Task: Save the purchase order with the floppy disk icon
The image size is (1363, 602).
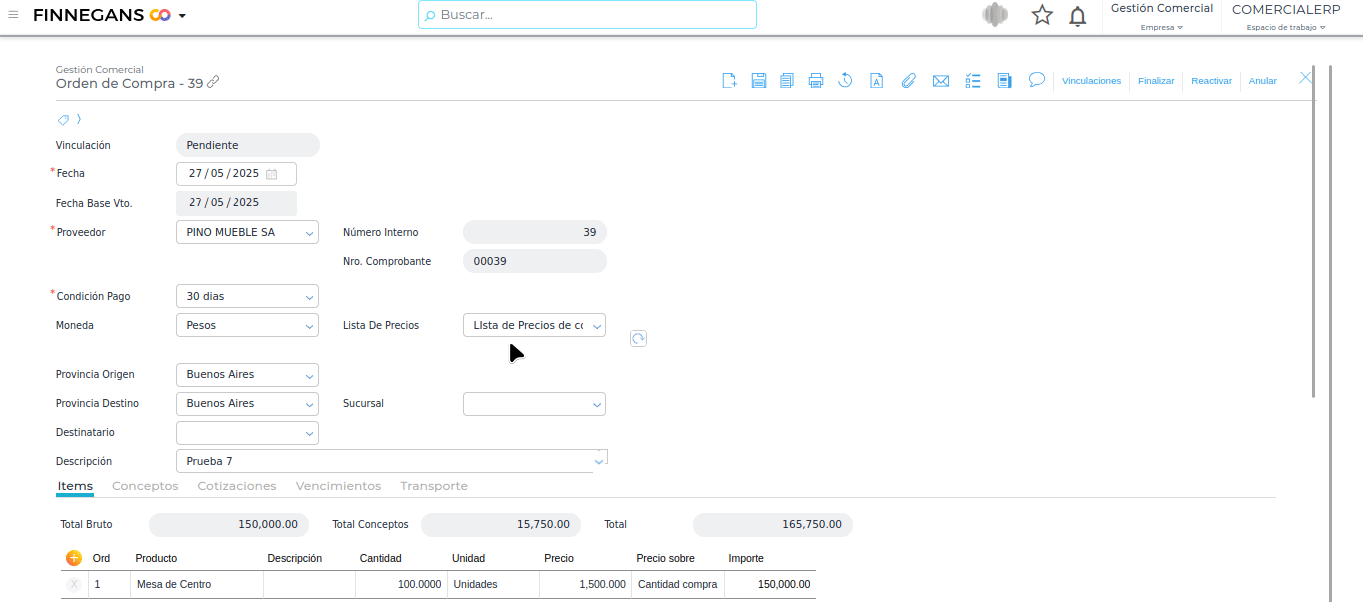Action: [759, 81]
